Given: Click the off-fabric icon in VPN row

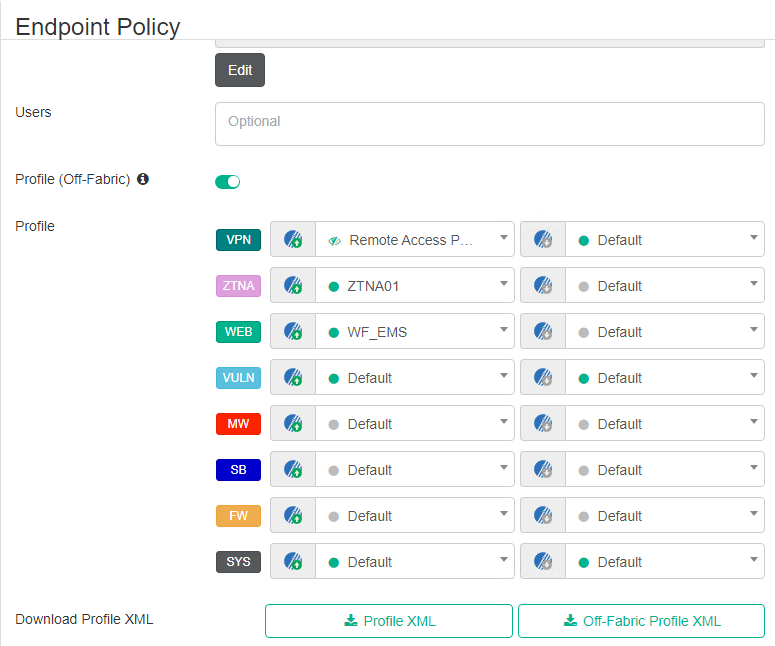Looking at the screenshot, I should [x=543, y=239].
